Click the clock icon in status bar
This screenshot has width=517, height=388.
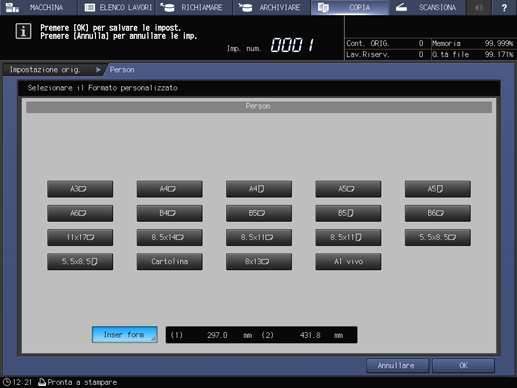[x=6, y=382]
